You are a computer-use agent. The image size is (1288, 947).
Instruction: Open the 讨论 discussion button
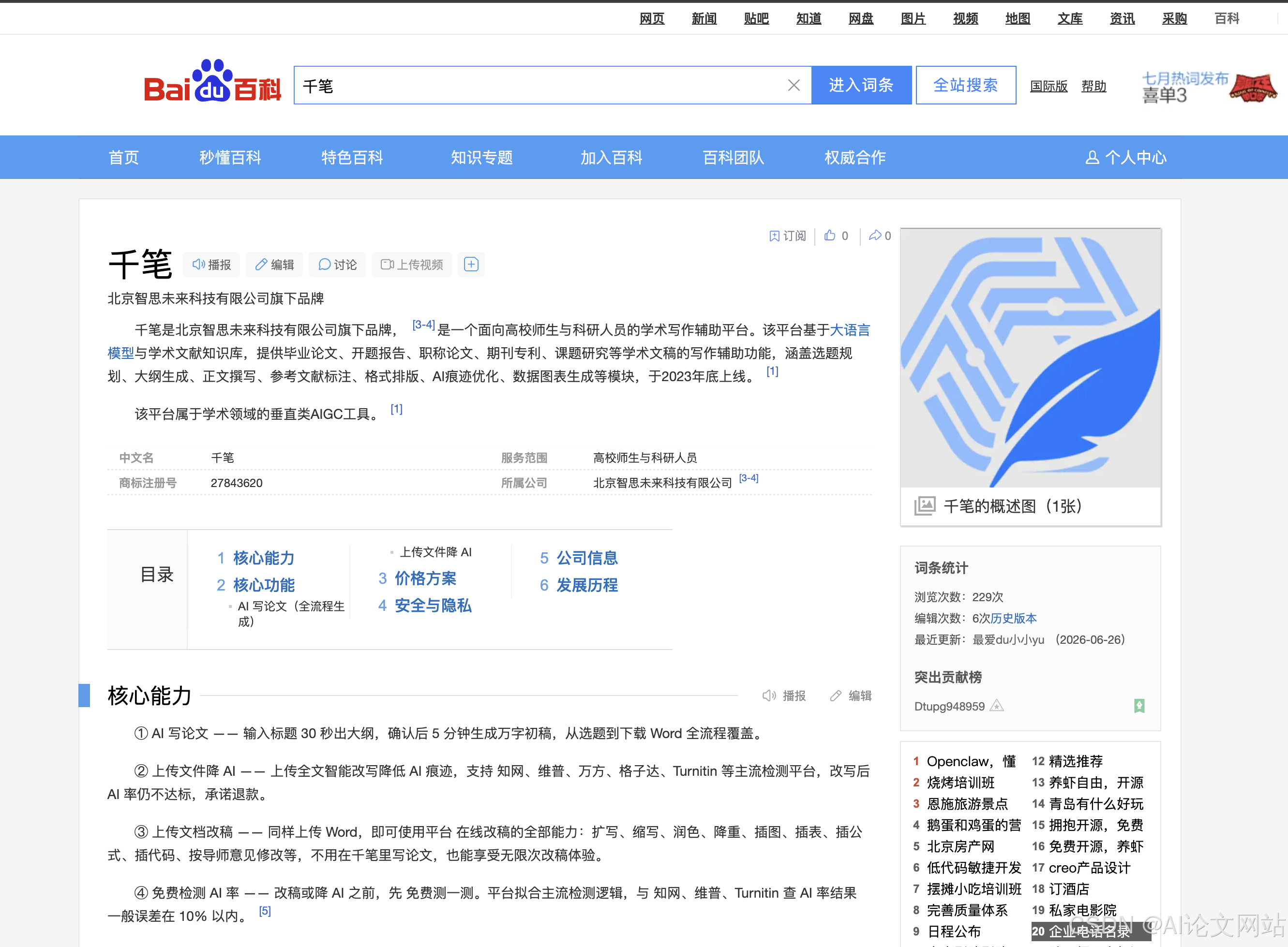coord(337,264)
